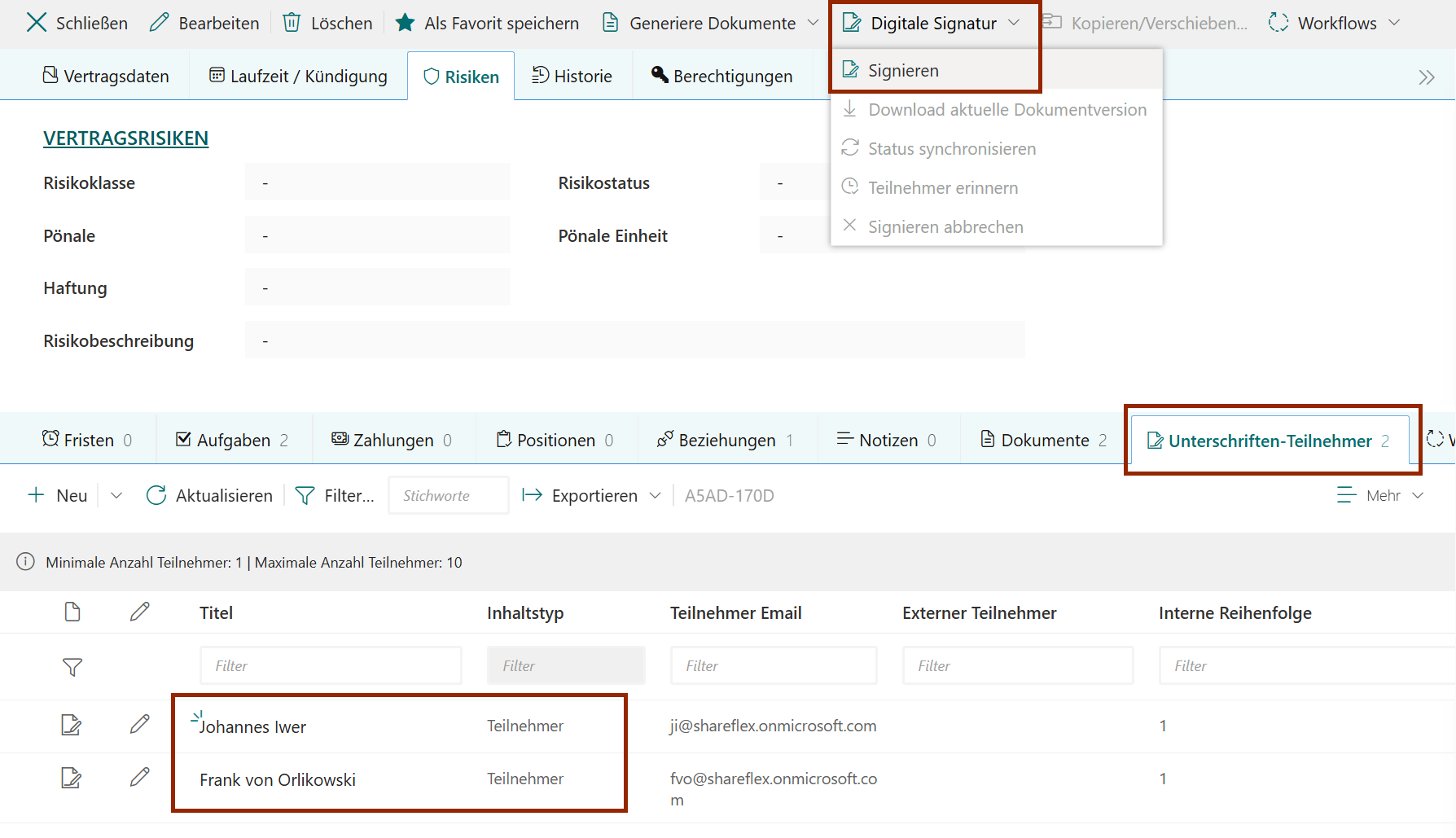This screenshot has height=838, width=1456.
Task: Save as favorite using star icon
Action: 405,23
